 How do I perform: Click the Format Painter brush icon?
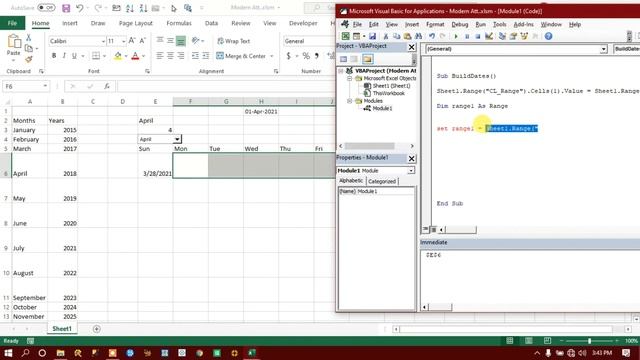click(x=29, y=60)
